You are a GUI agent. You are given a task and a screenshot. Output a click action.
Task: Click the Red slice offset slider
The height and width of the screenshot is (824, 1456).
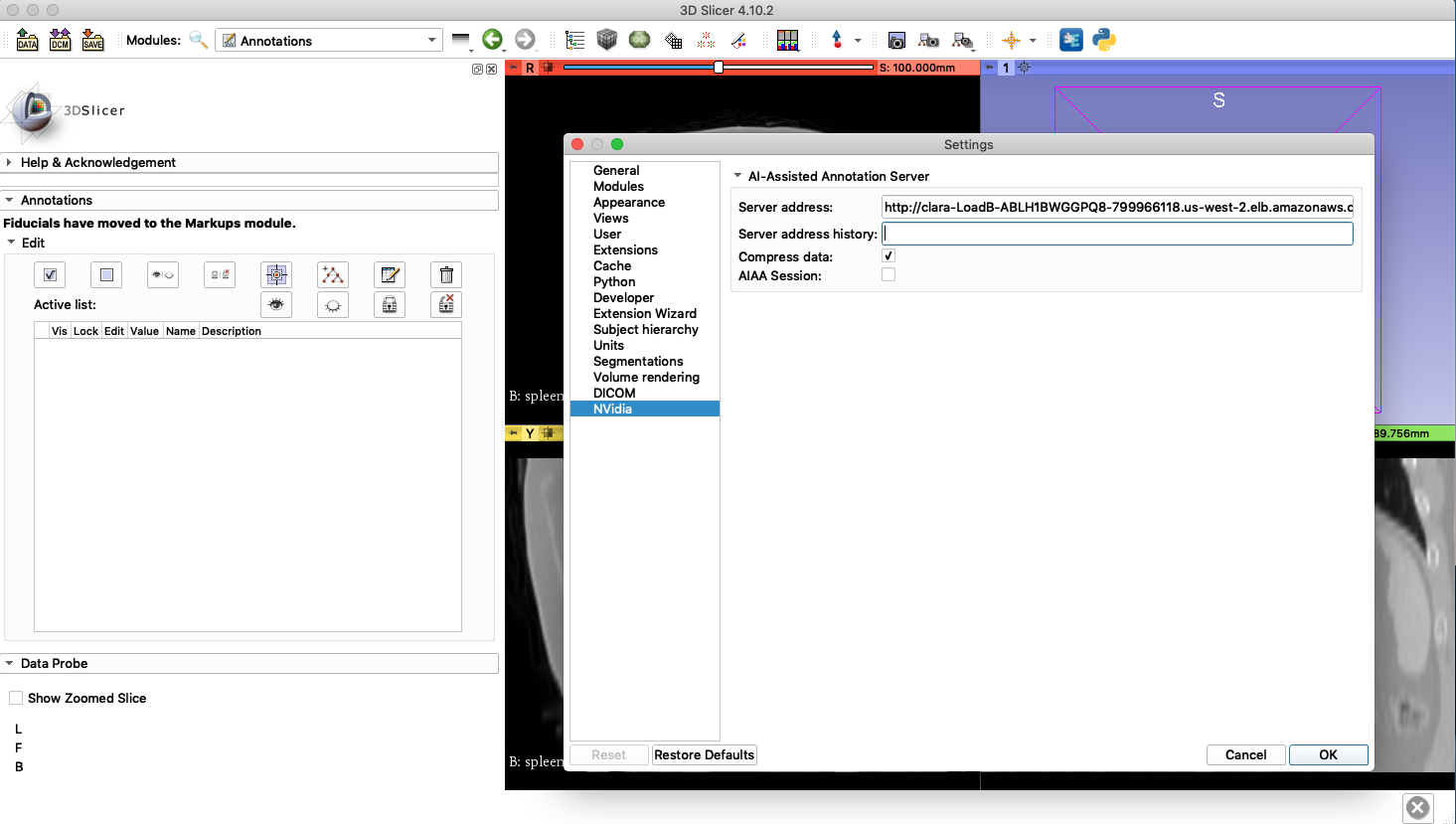point(719,68)
